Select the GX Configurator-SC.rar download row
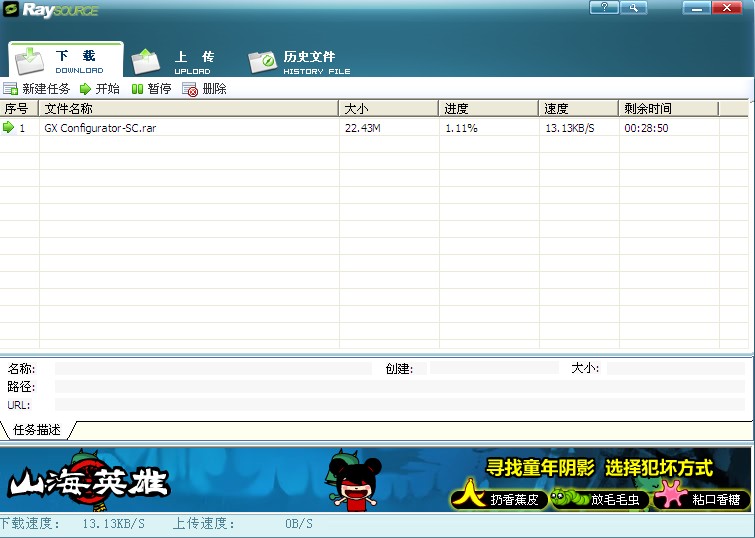This screenshot has height=538, width=755. click(100, 128)
